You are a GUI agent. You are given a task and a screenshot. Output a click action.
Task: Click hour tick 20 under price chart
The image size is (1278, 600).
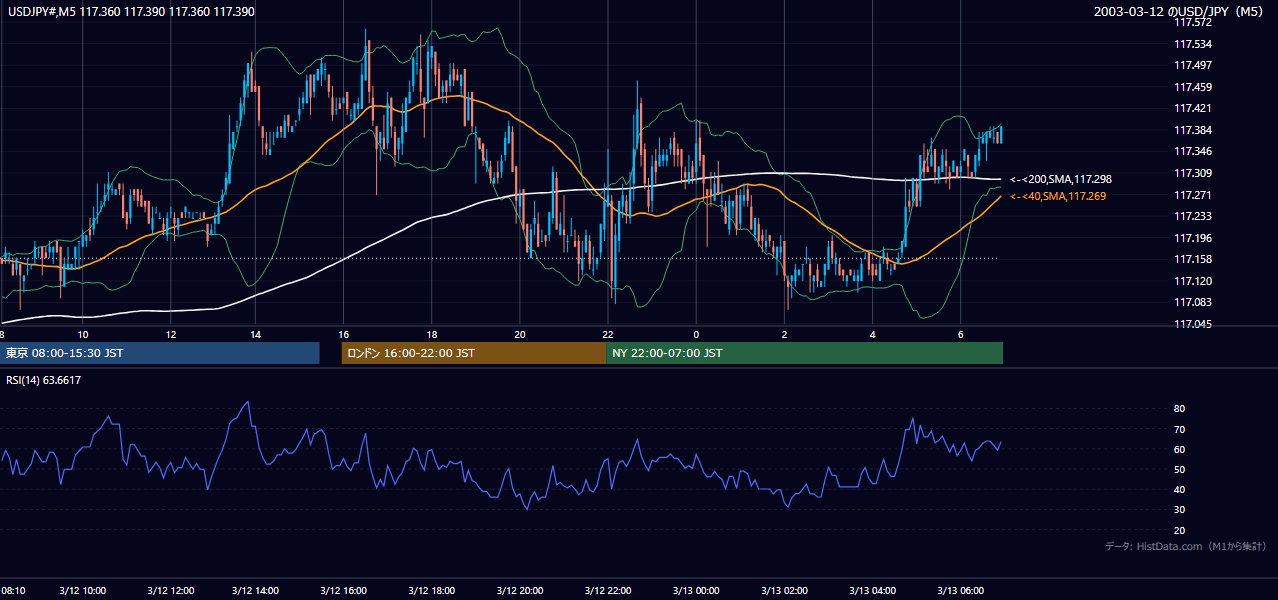520,334
